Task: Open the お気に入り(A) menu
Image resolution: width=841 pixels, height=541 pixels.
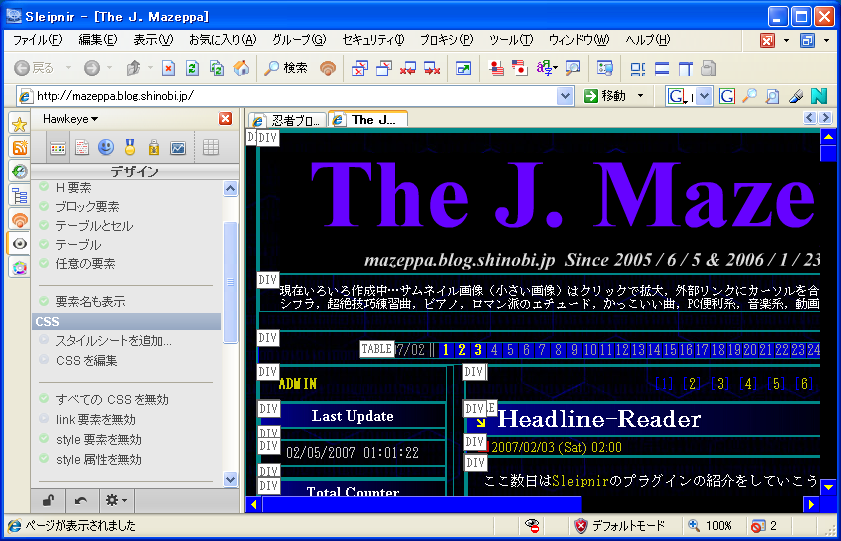Action: point(223,40)
